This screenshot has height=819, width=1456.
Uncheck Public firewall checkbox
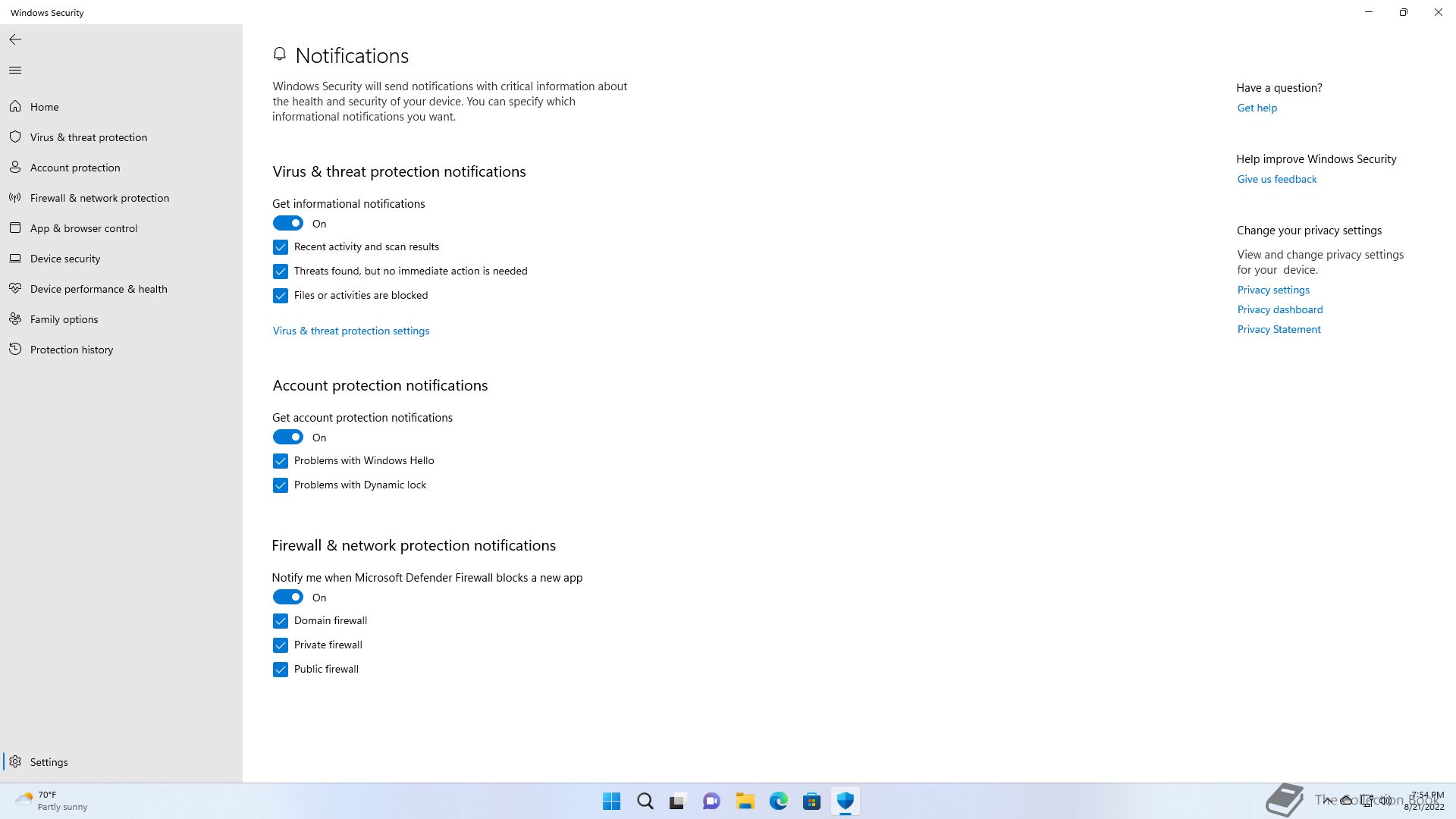(x=281, y=670)
